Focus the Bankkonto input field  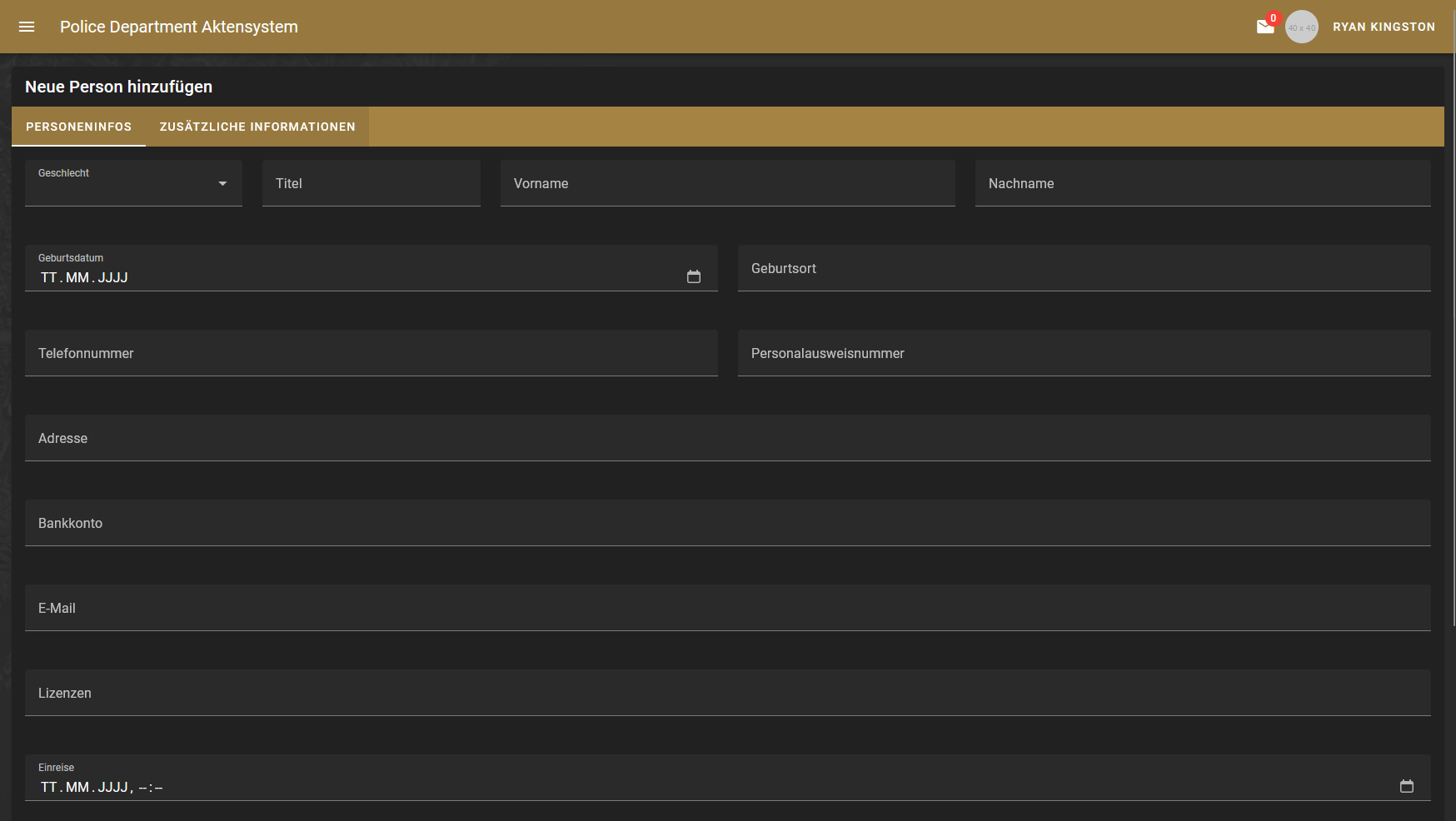(x=728, y=523)
